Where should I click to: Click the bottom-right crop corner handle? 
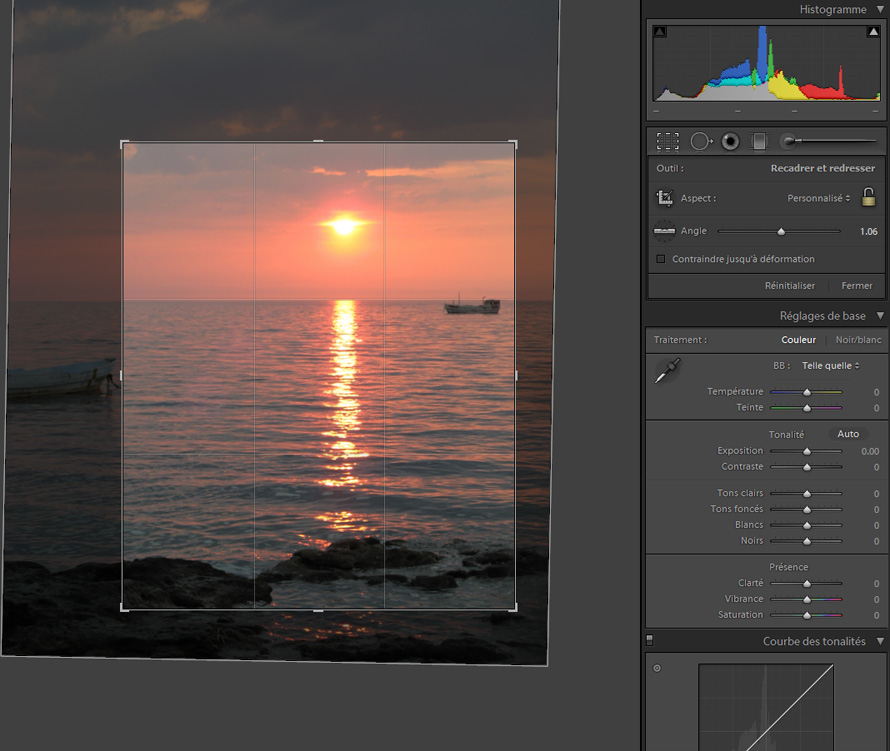tap(513, 607)
